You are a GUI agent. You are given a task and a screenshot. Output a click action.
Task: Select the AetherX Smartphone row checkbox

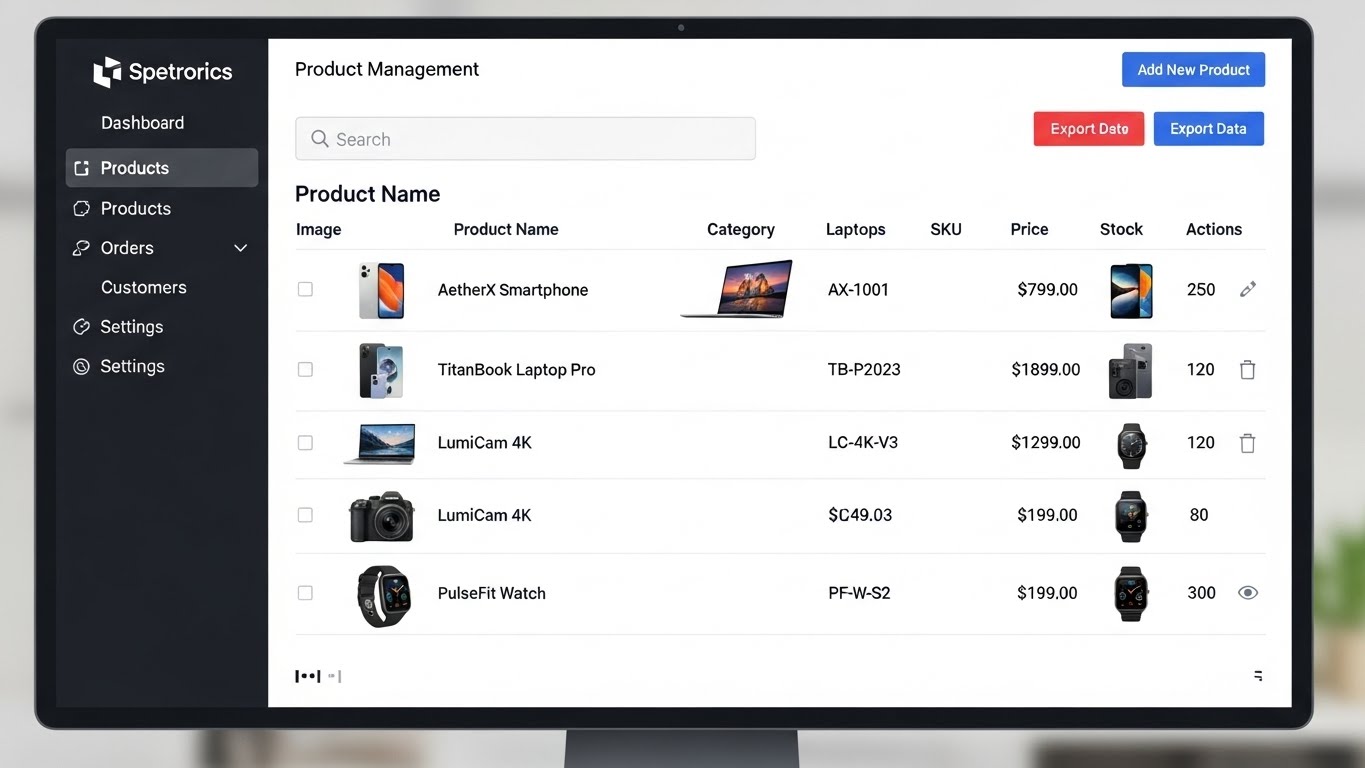tap(305, 289)
